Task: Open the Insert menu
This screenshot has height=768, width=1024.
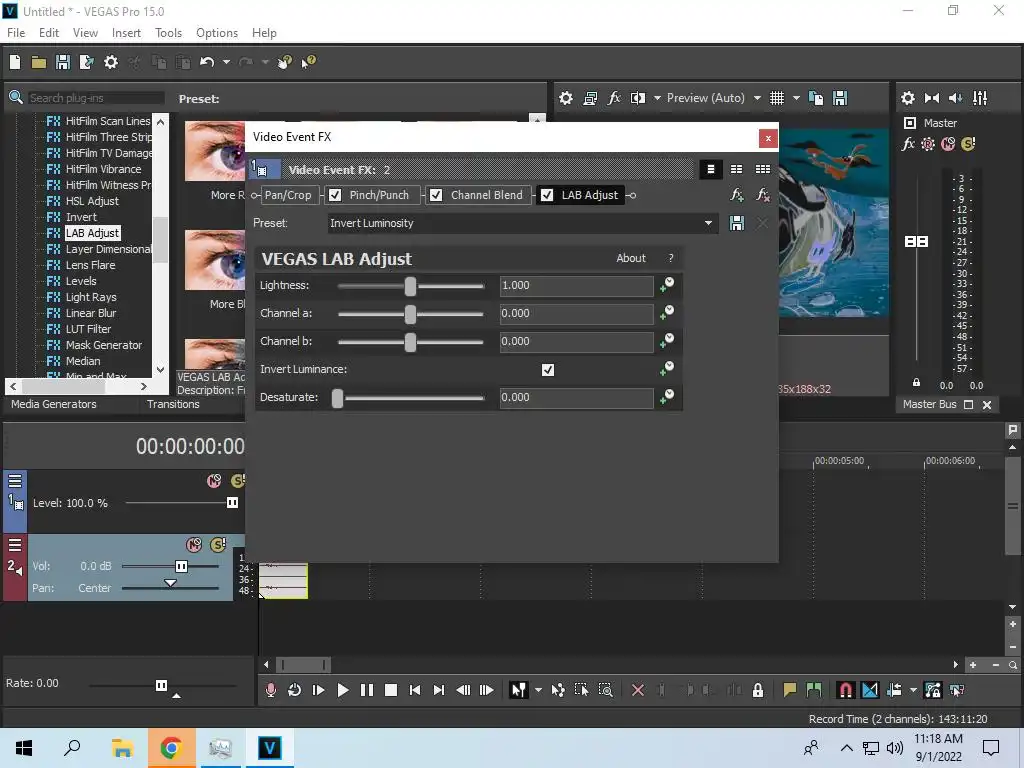Action: 126,33
